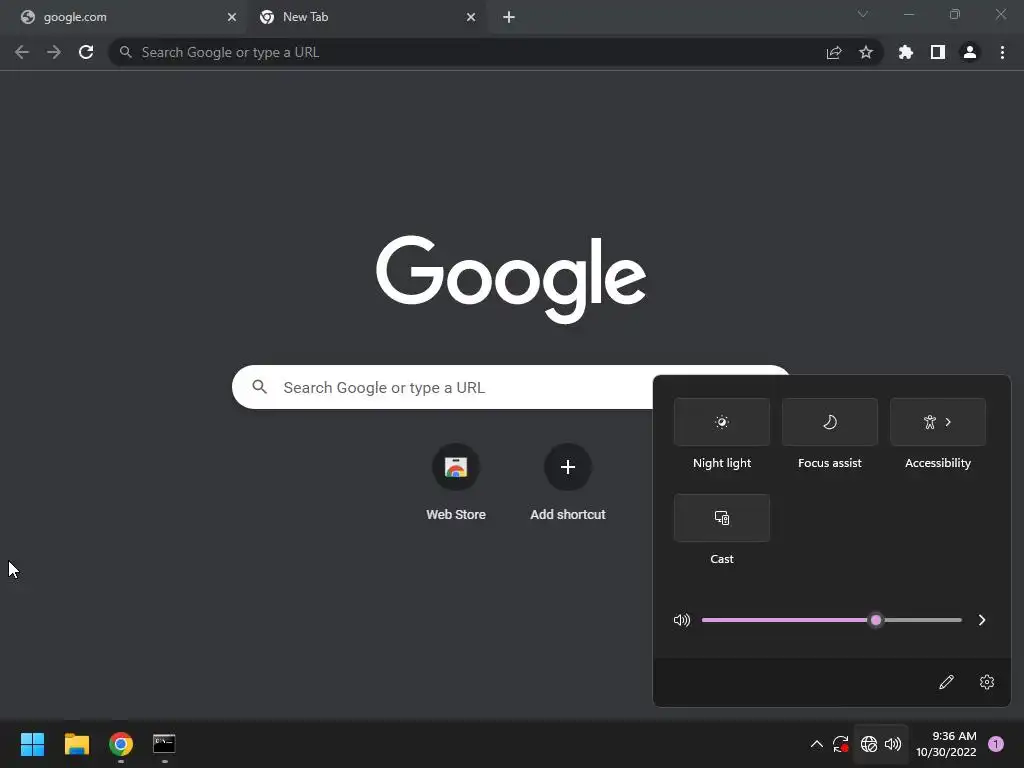The width and height of the screenshot is (1024, 768).
Task: Reload the current page
Action: [x=86, y=52]
